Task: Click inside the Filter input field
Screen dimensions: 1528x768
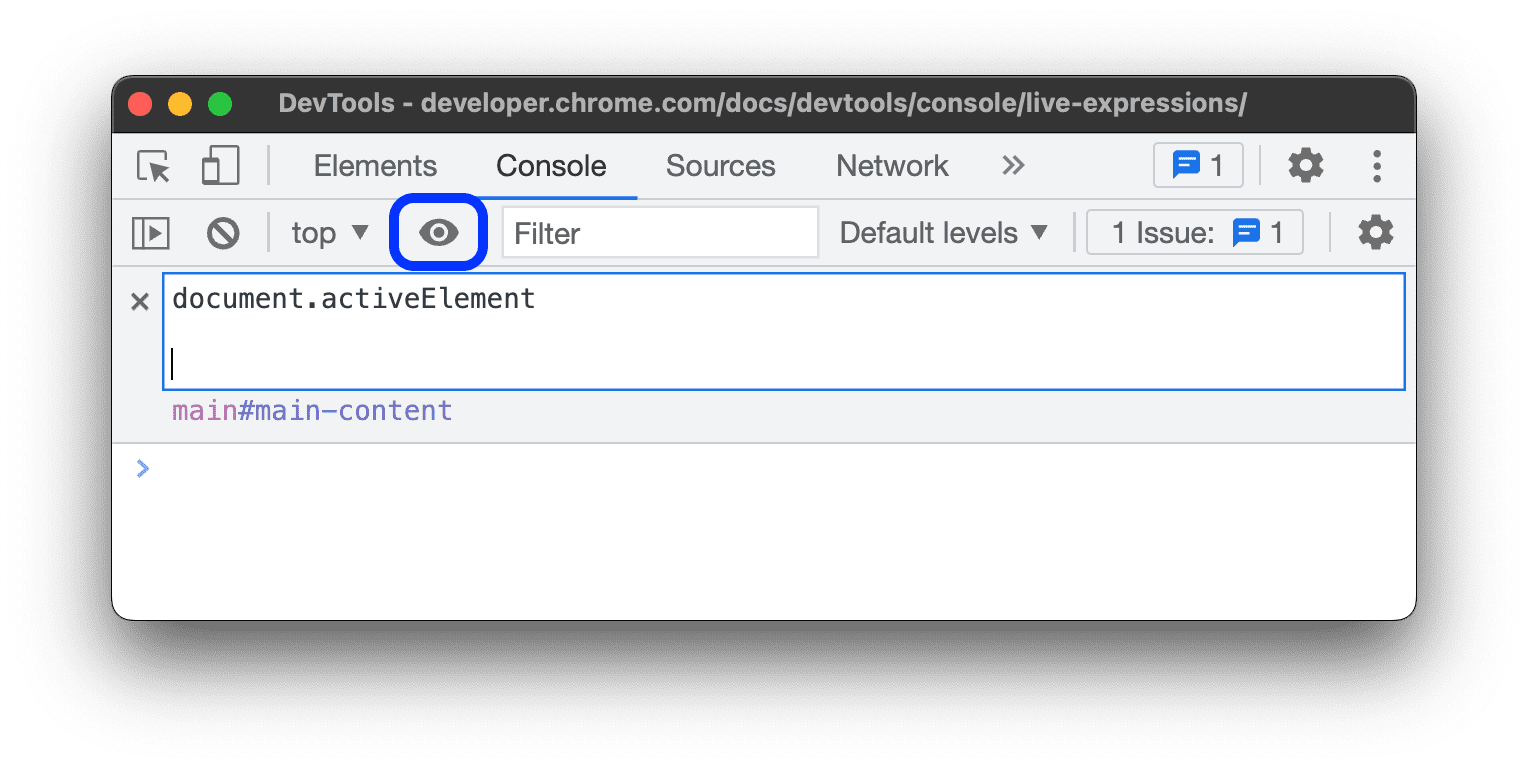Action: [660, 232]
